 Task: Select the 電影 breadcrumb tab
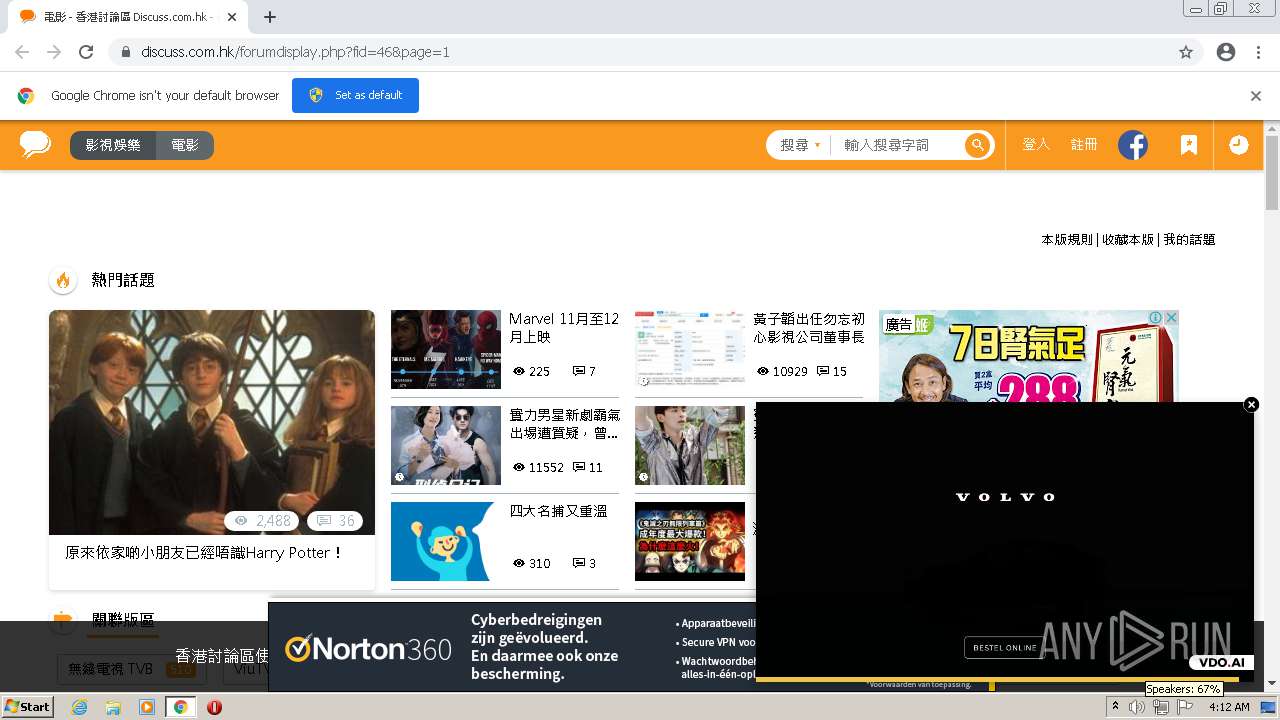185,145
